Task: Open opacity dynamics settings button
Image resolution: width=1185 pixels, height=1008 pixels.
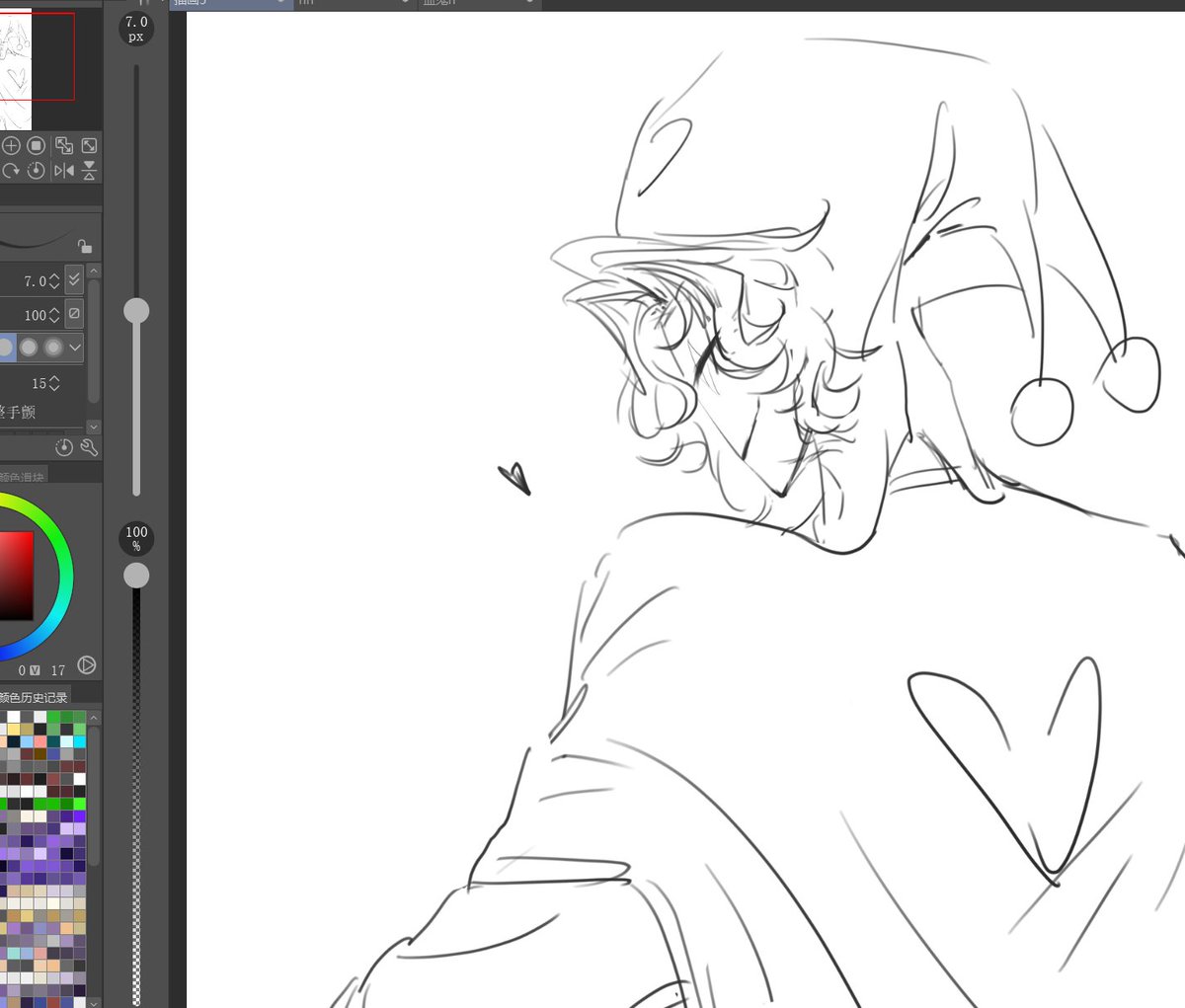Action: tap(74, 314)
